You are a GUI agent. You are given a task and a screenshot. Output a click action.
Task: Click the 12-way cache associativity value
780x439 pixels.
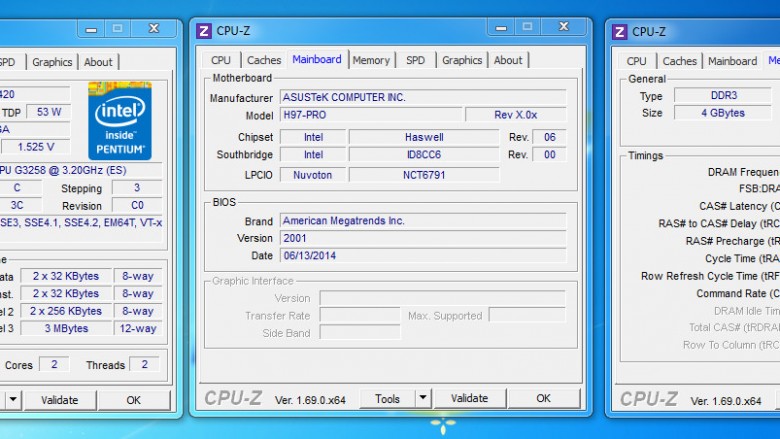click(138, 328)
